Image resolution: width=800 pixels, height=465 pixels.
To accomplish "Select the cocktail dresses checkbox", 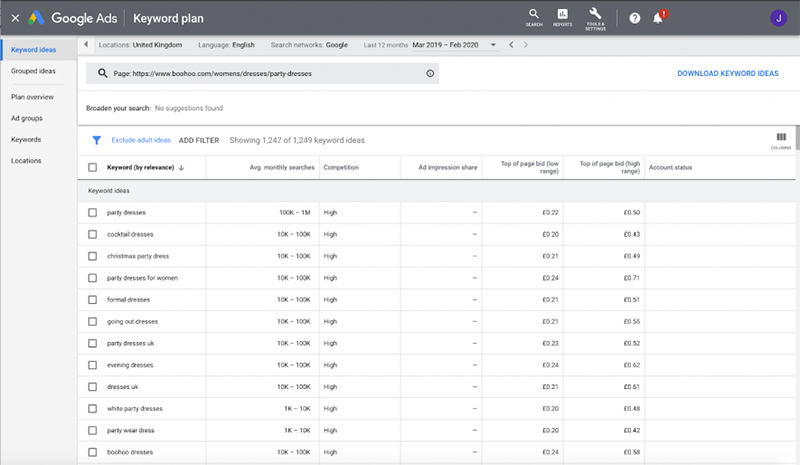I will click(x=92, y=234).
